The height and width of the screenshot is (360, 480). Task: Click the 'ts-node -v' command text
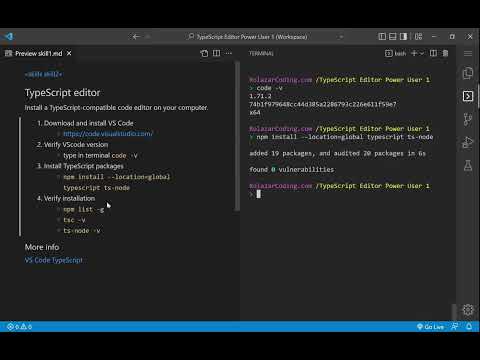(82, 231)
